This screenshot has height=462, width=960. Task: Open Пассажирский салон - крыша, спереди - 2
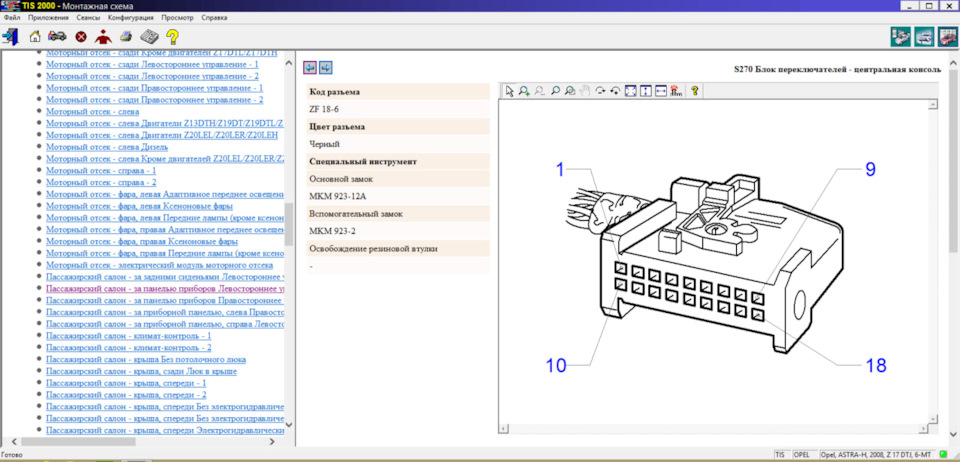coord(126,395)
